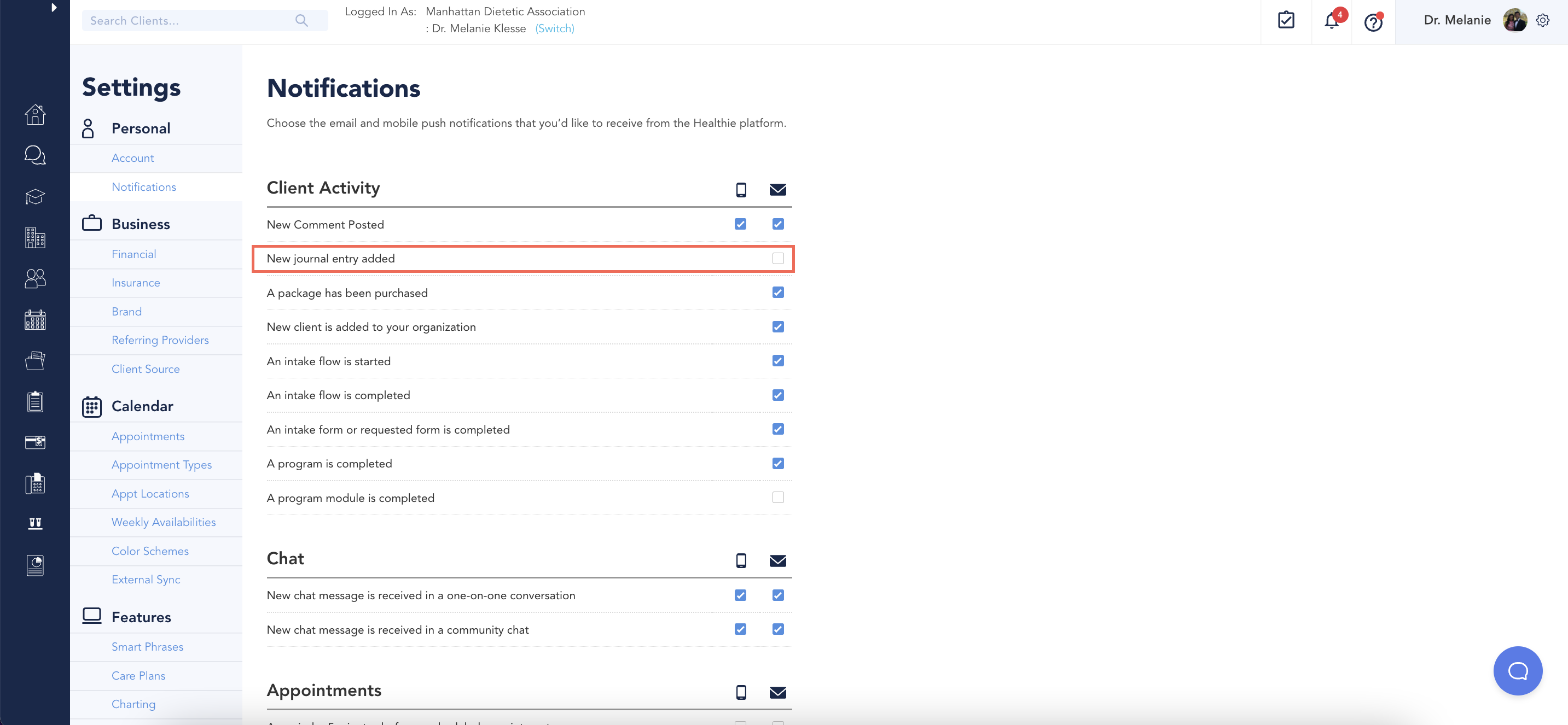The height and width of the screenshot is (725, 1568).
Task: Open settings gear next to Dr. Melanie
Action: tap(1542, 20)
